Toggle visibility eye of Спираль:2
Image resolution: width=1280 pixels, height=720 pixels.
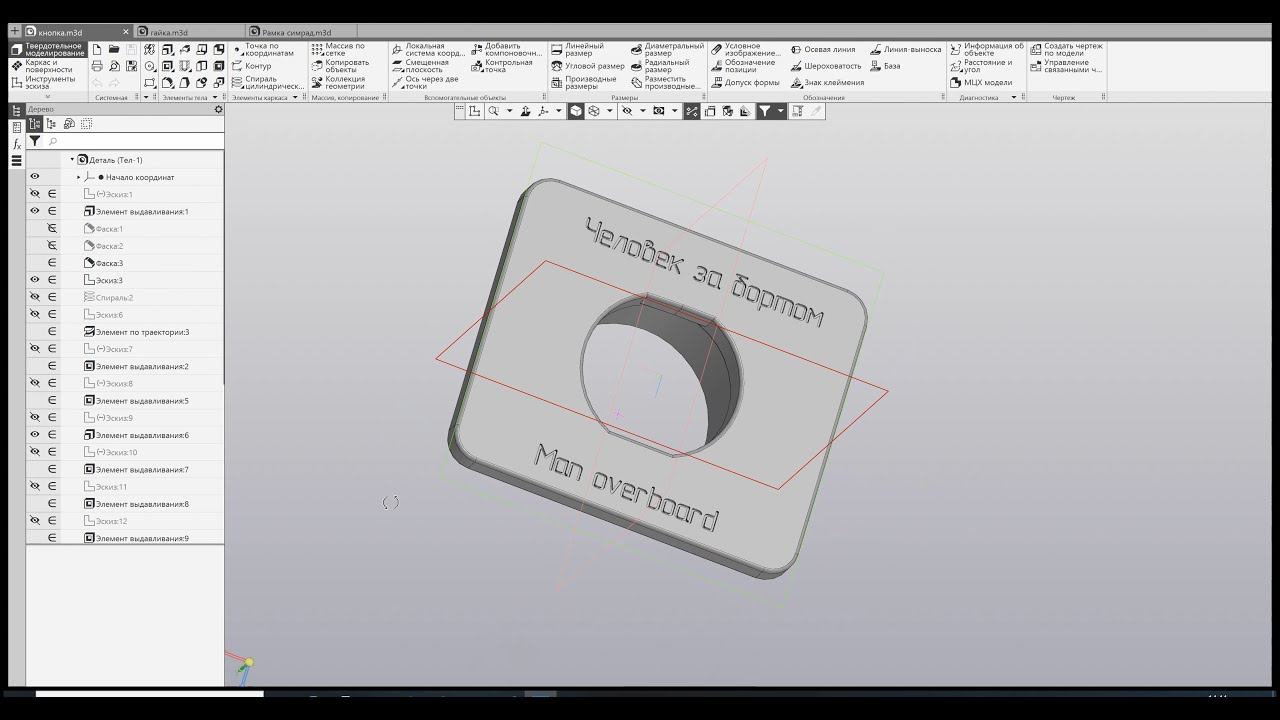[x=35, y=297]
